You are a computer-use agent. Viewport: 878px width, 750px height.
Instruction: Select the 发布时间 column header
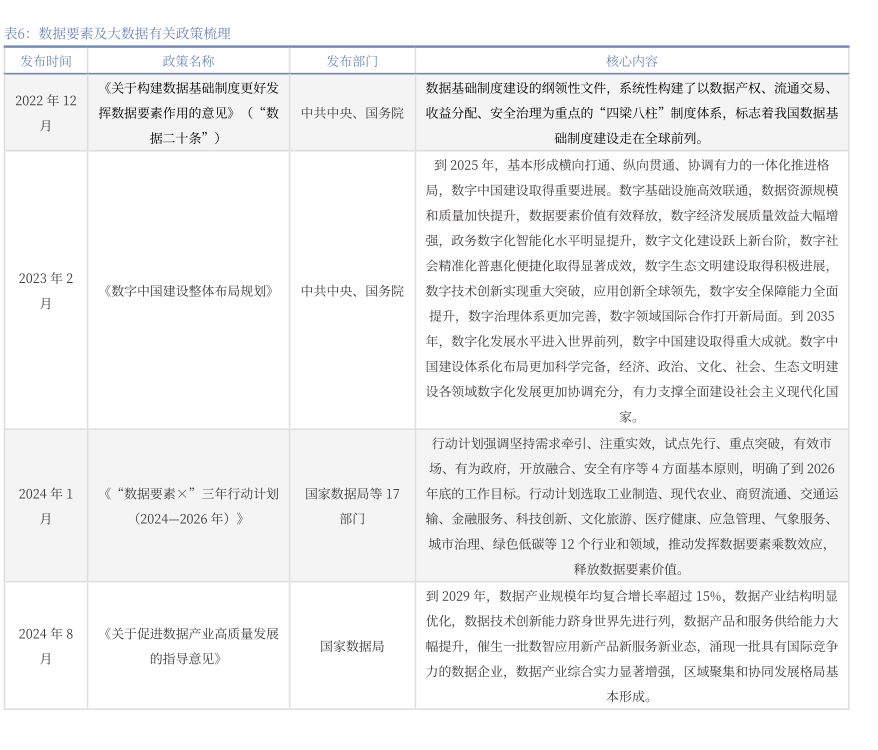pyautogui.click(x=46, y=61)
